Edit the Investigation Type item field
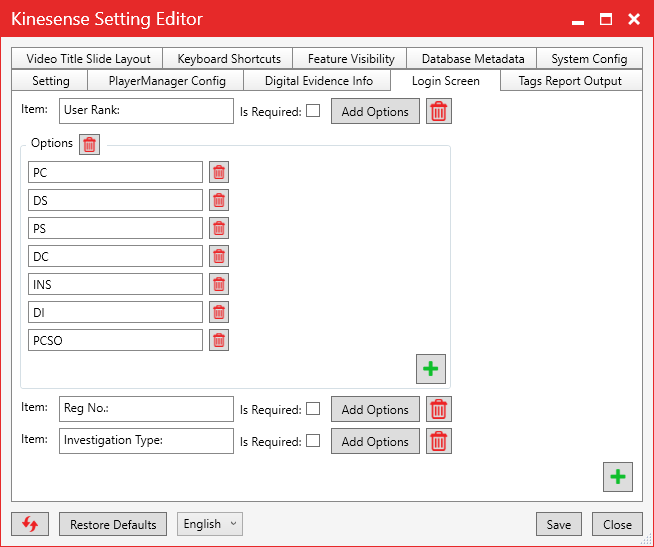Image resolution: width=654 pixels, height=547 pixels. 146,441
